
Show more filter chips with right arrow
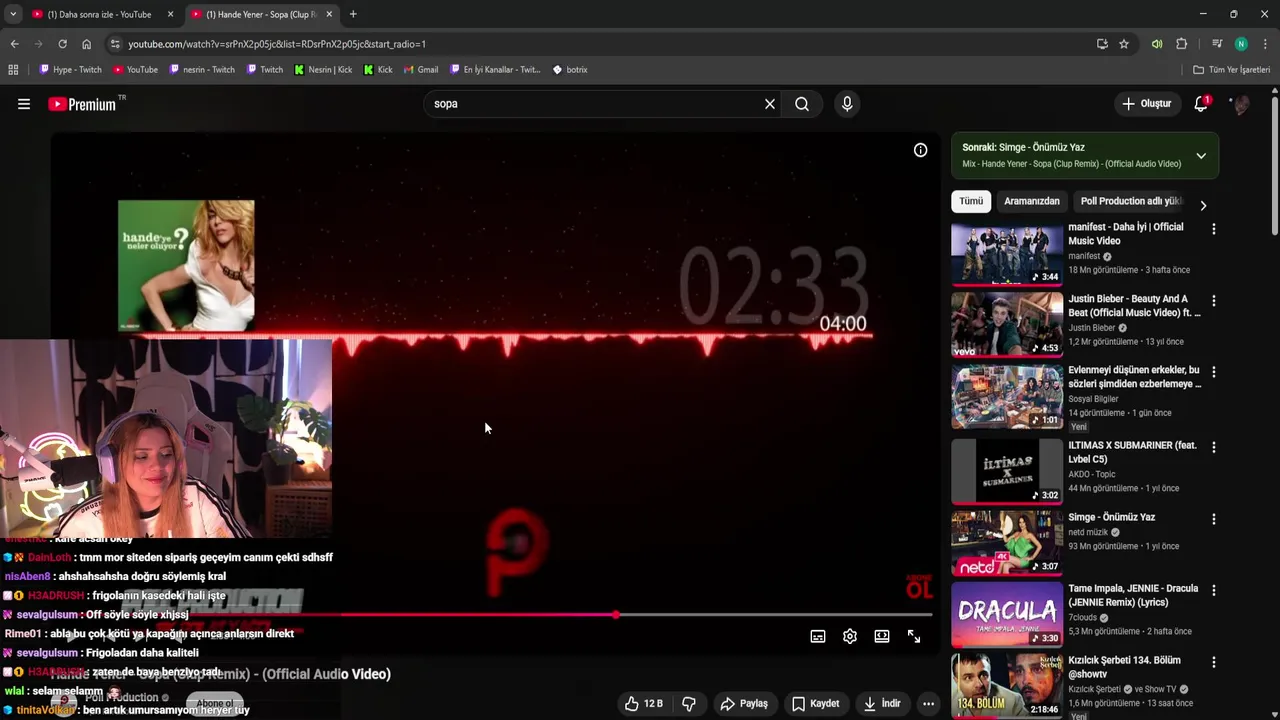1203,205
